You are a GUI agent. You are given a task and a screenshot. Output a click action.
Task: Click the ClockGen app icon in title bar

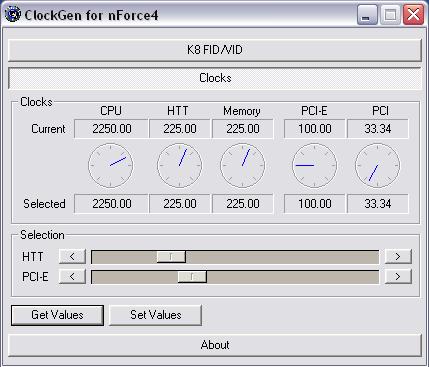(x=13, y=14)
